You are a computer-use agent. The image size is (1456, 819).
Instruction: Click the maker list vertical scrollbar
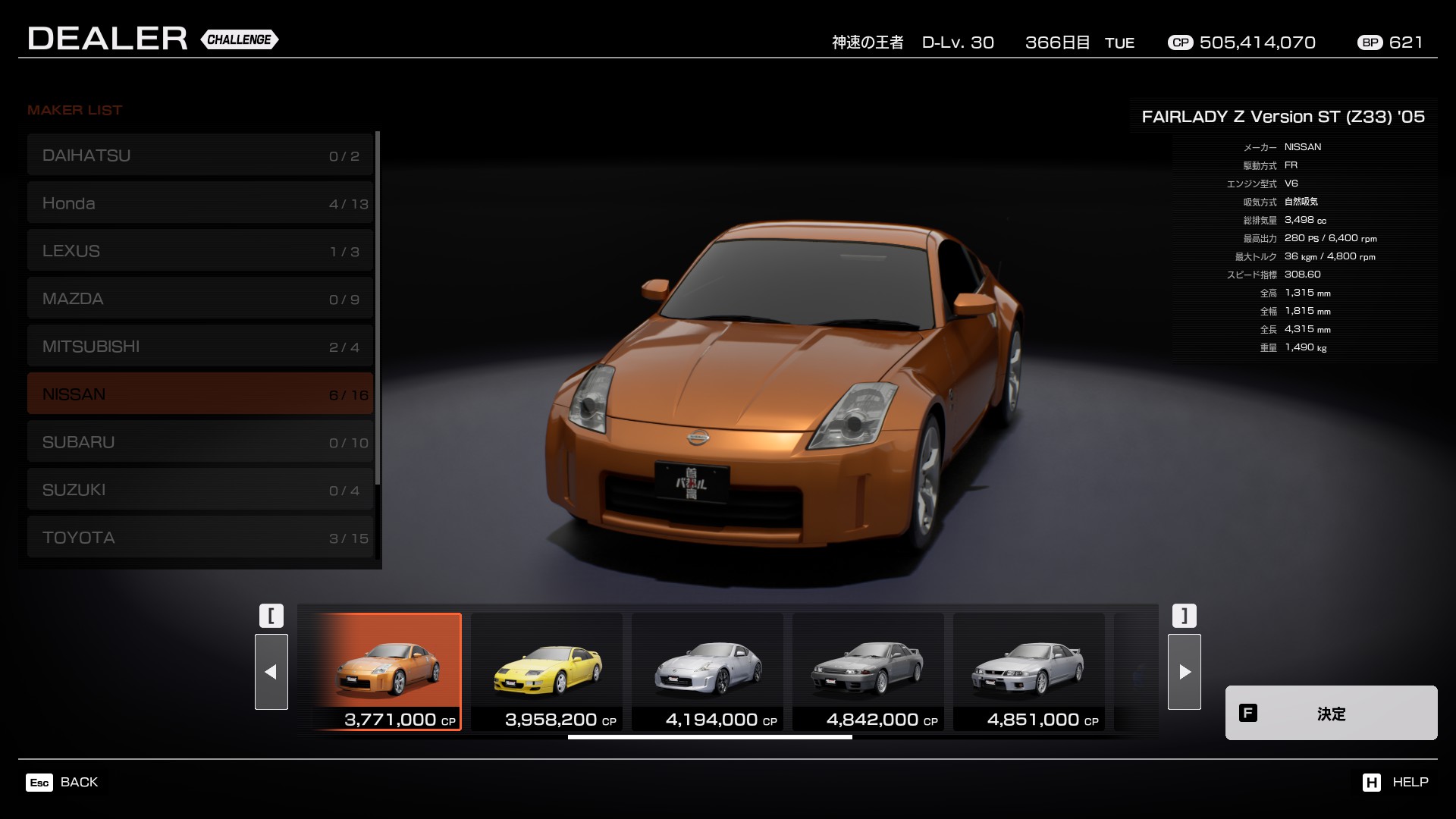click(377, 307)
